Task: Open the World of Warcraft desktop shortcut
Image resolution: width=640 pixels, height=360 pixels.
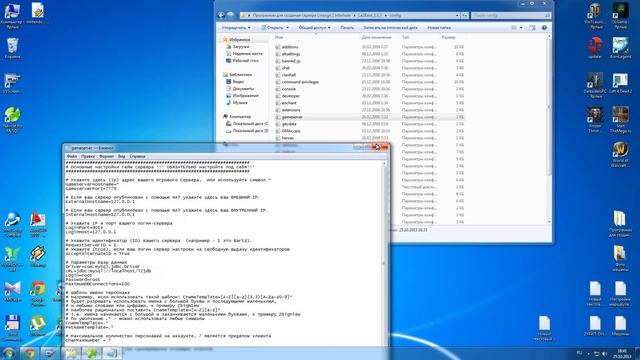Action: (x=620, y=154)
